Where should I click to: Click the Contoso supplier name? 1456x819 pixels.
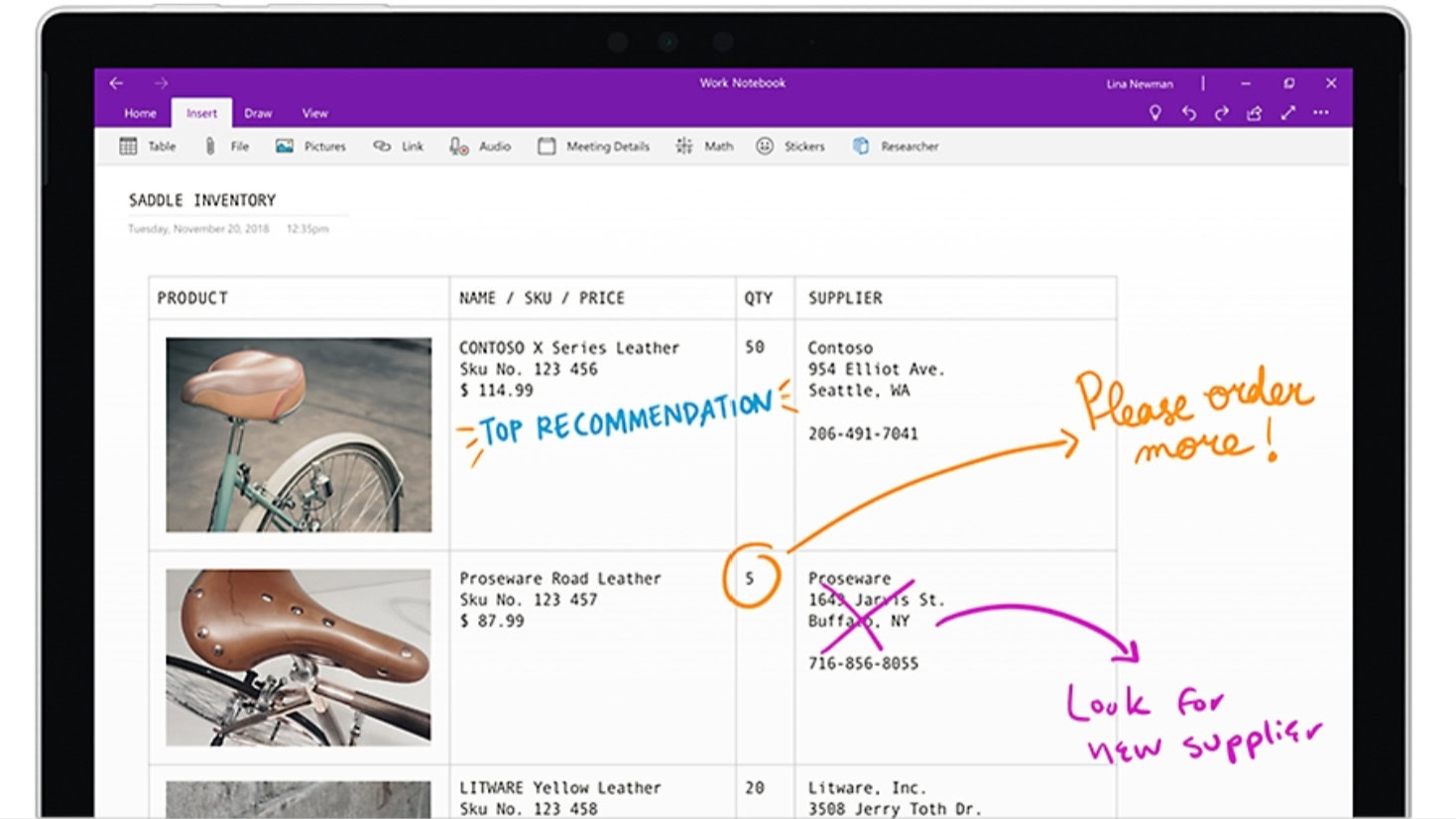click(x=840, y=348)
